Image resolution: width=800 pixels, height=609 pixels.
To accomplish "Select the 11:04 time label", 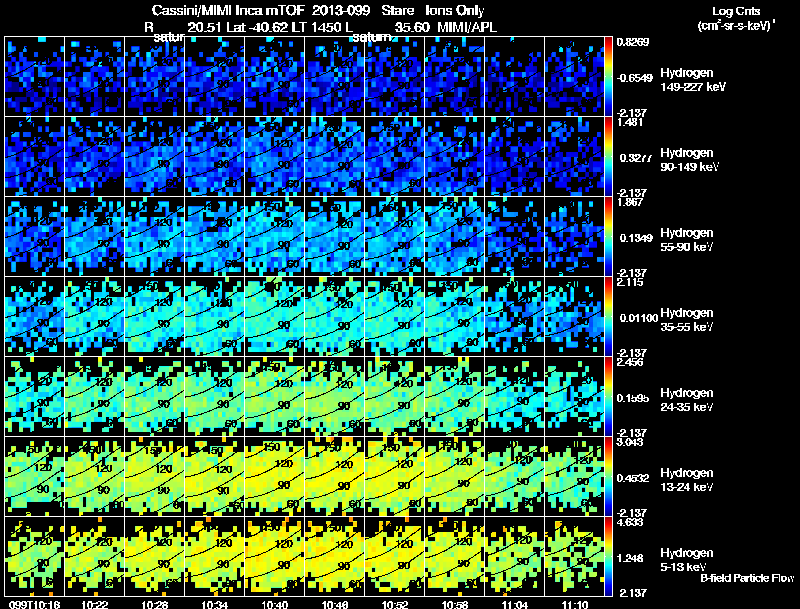I will pyautogui.click(x=515, y=604).
